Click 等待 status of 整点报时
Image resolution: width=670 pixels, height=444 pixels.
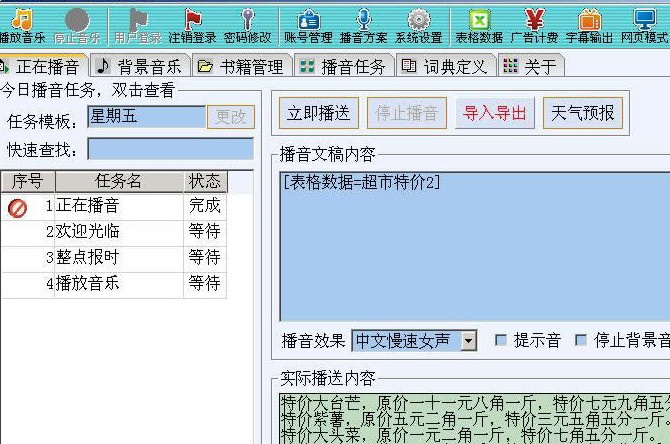pos(205,258)
